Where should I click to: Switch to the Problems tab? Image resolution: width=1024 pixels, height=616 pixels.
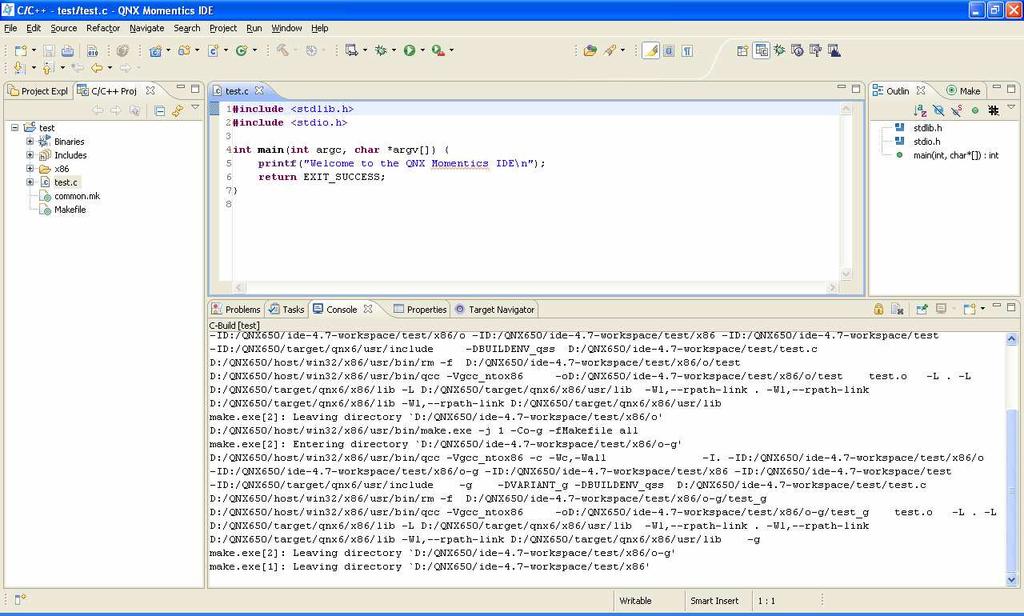click(x=236, y=309)
